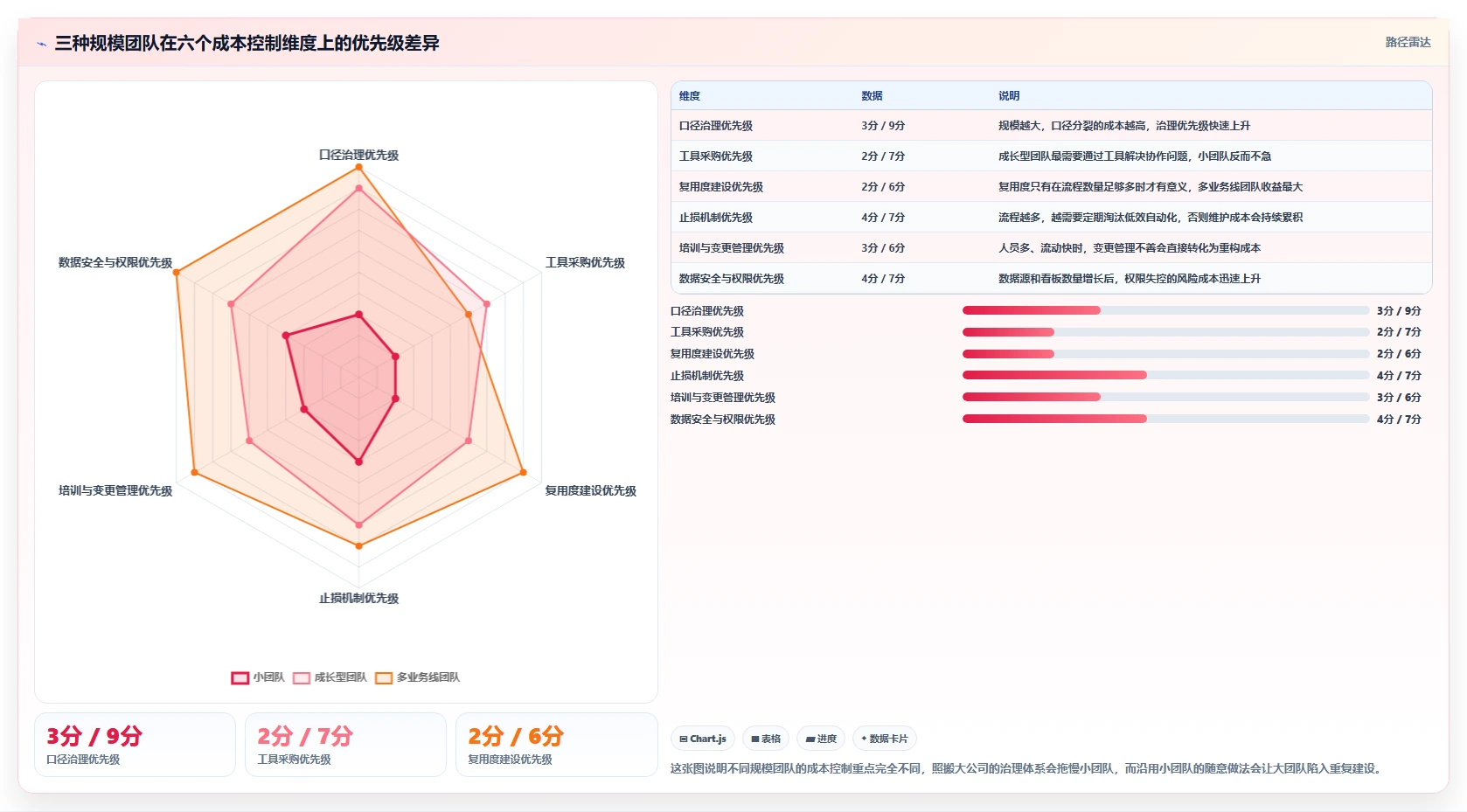
Task: Click 4分 / 7分 in the table's 止损机制优先级 row
Action: 883,218
